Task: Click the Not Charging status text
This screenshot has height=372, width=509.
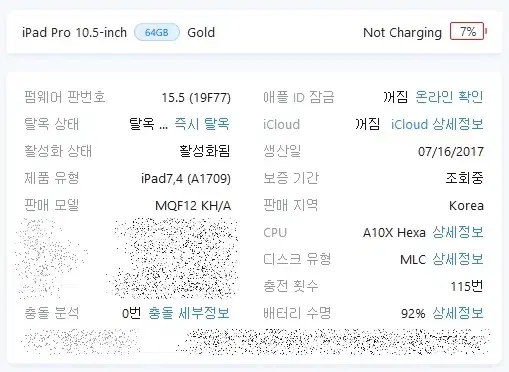Action: (402, 33)
